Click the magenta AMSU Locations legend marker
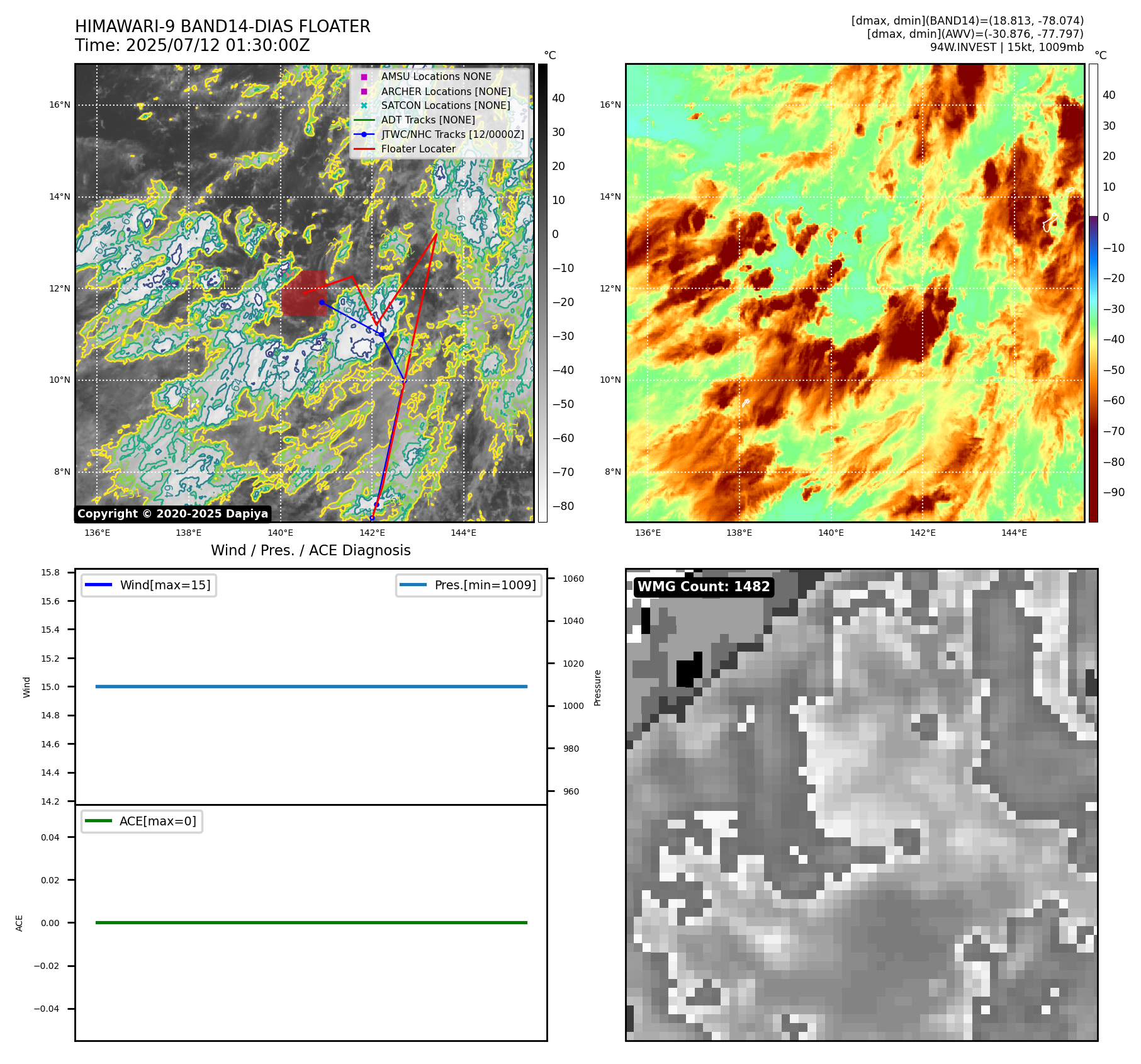 [364, 77]
